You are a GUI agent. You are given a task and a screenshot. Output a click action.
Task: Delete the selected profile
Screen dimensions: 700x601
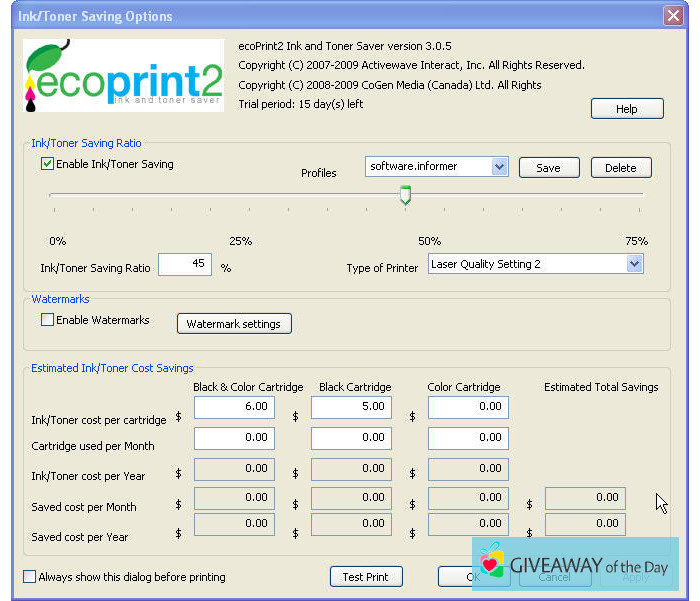[x=620, y=168]
